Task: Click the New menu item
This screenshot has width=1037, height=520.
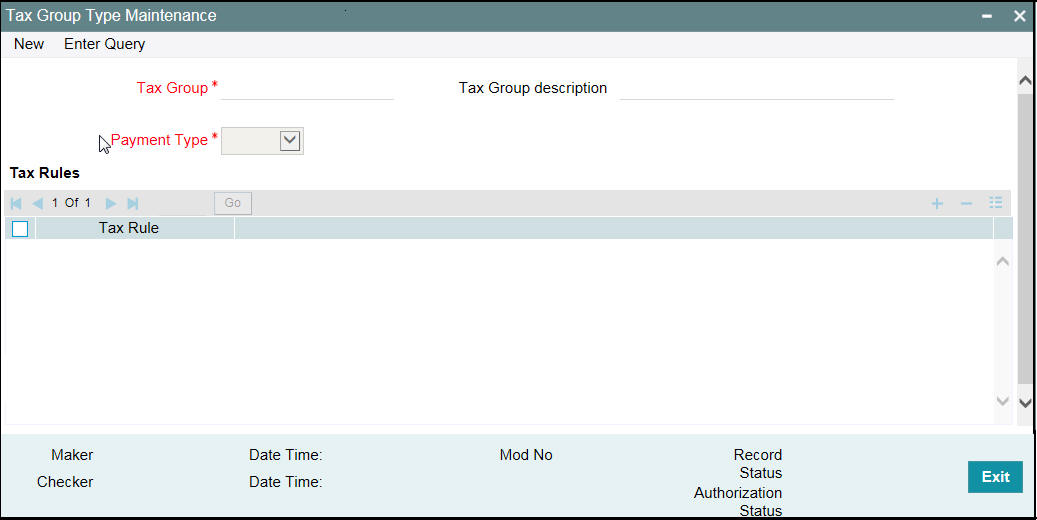Action: pos(29,44)
